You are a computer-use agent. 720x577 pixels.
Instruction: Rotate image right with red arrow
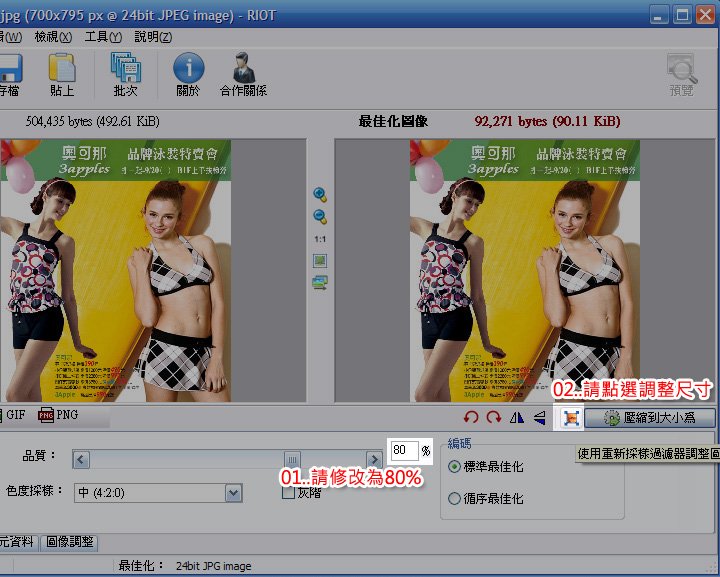494,417
